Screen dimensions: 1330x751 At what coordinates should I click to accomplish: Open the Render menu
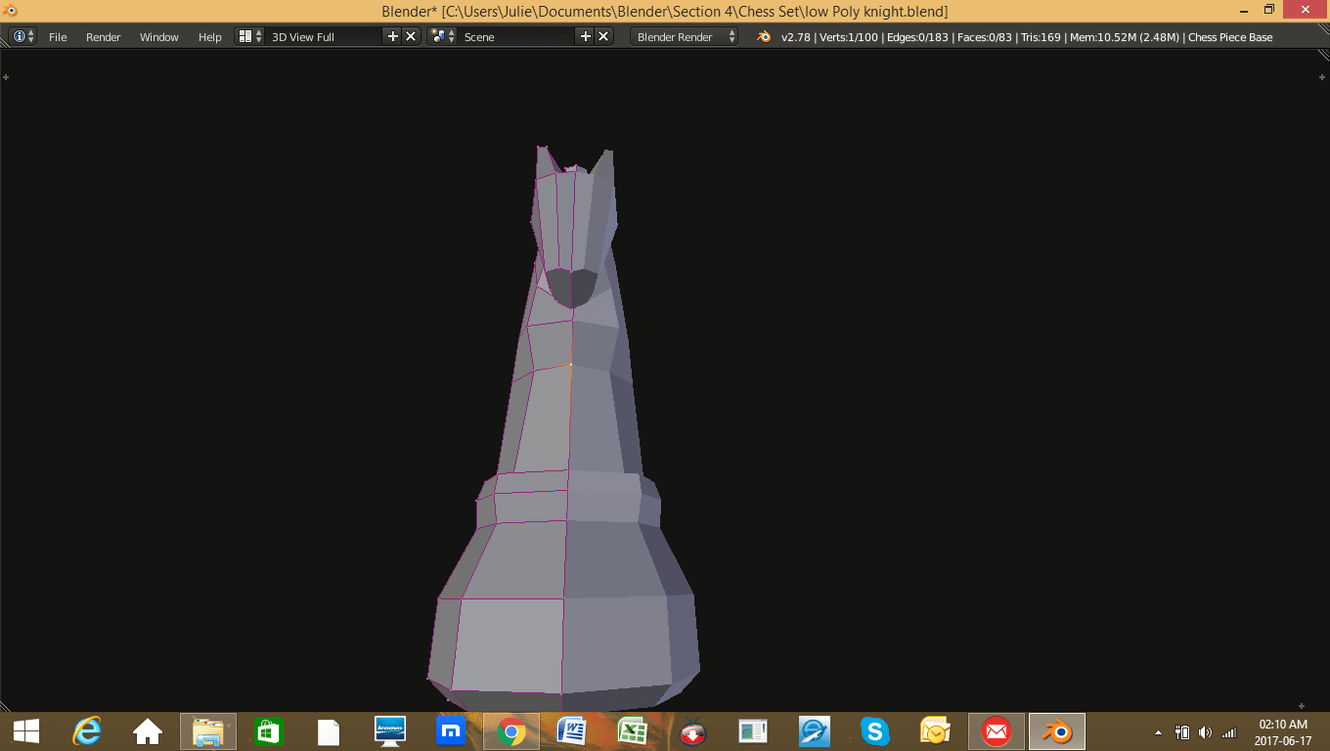point(103,37)
